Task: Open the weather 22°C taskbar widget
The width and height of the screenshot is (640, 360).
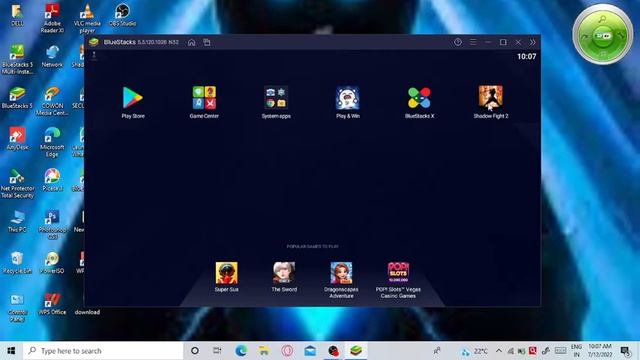Action: point(474,351)
